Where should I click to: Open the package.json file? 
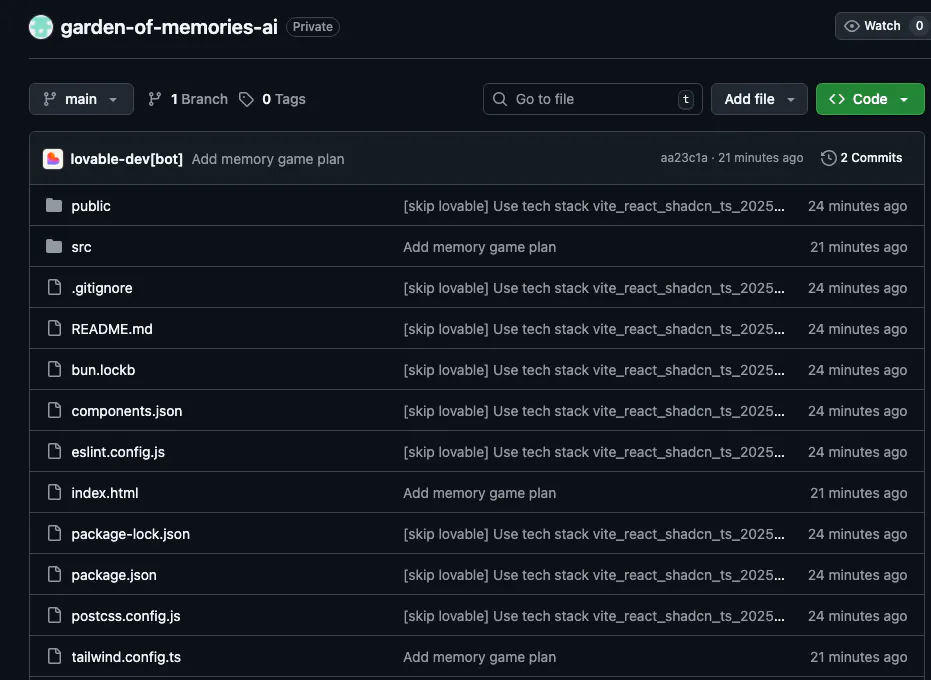(114, 575)
